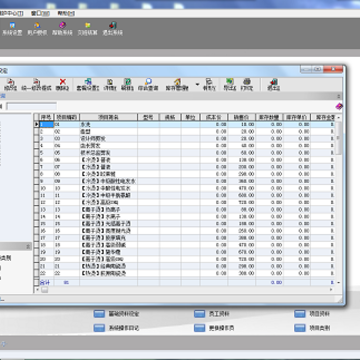360x360 pixels.
Task: Click the purple book icon above the grid
Action: (339, 106)
